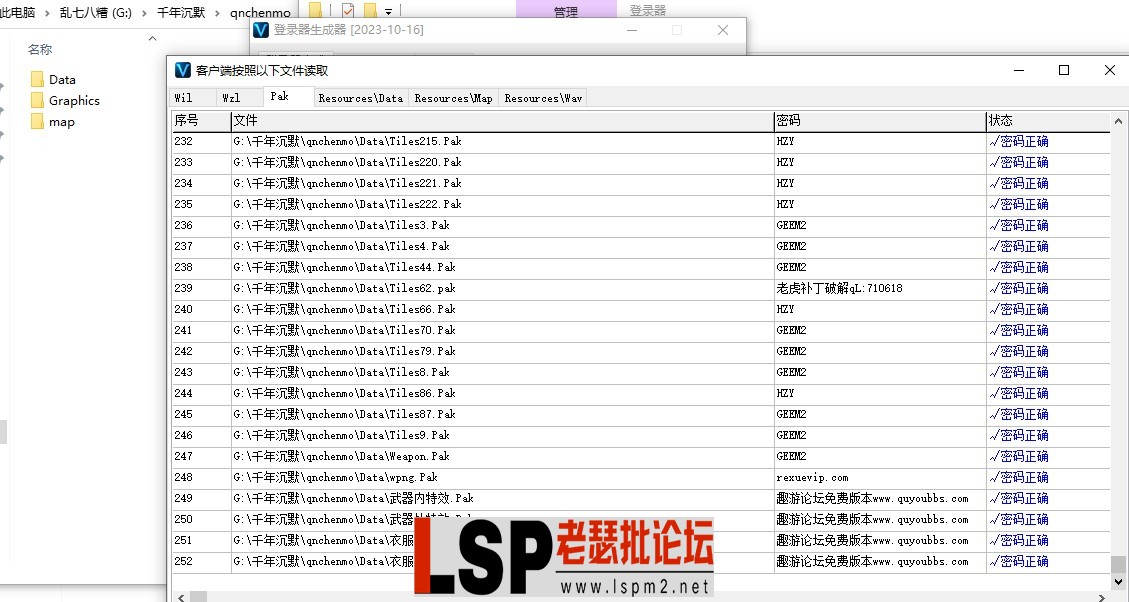This screenshot has height=602, width=1129.
Task: Select the map folder
Action: [61, 122]
